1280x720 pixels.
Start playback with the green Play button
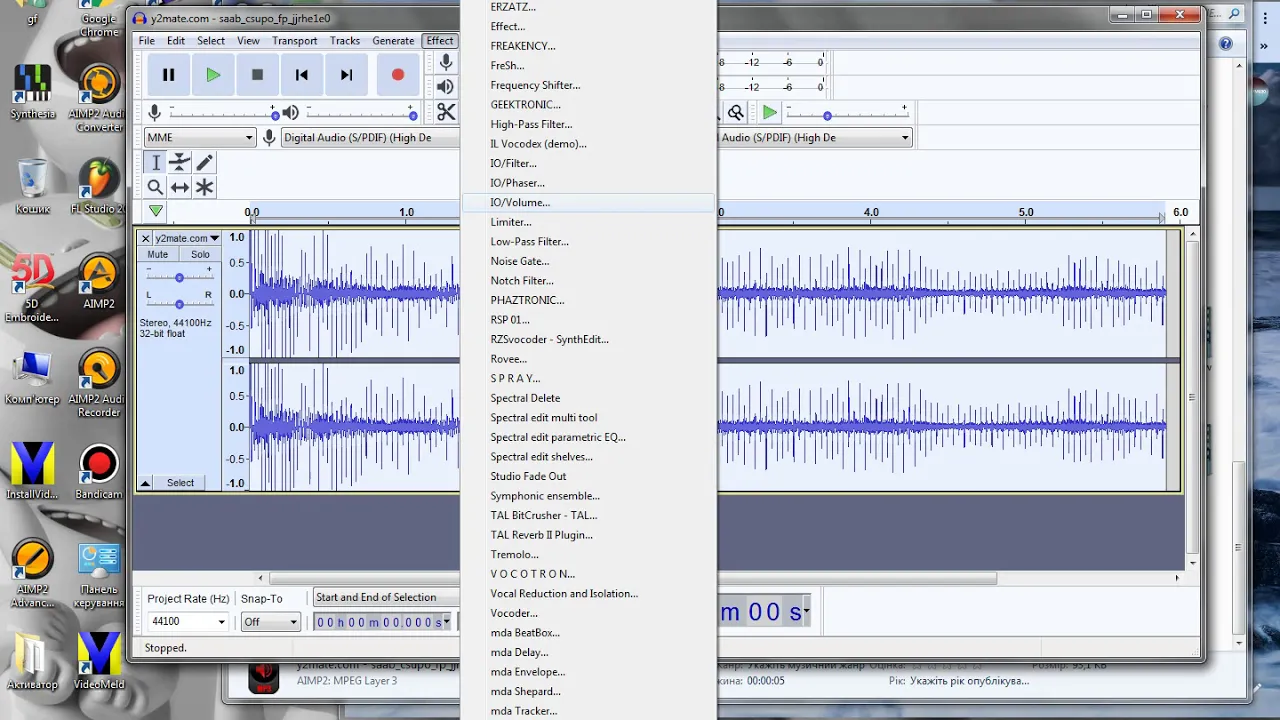(x=213, y=75)
